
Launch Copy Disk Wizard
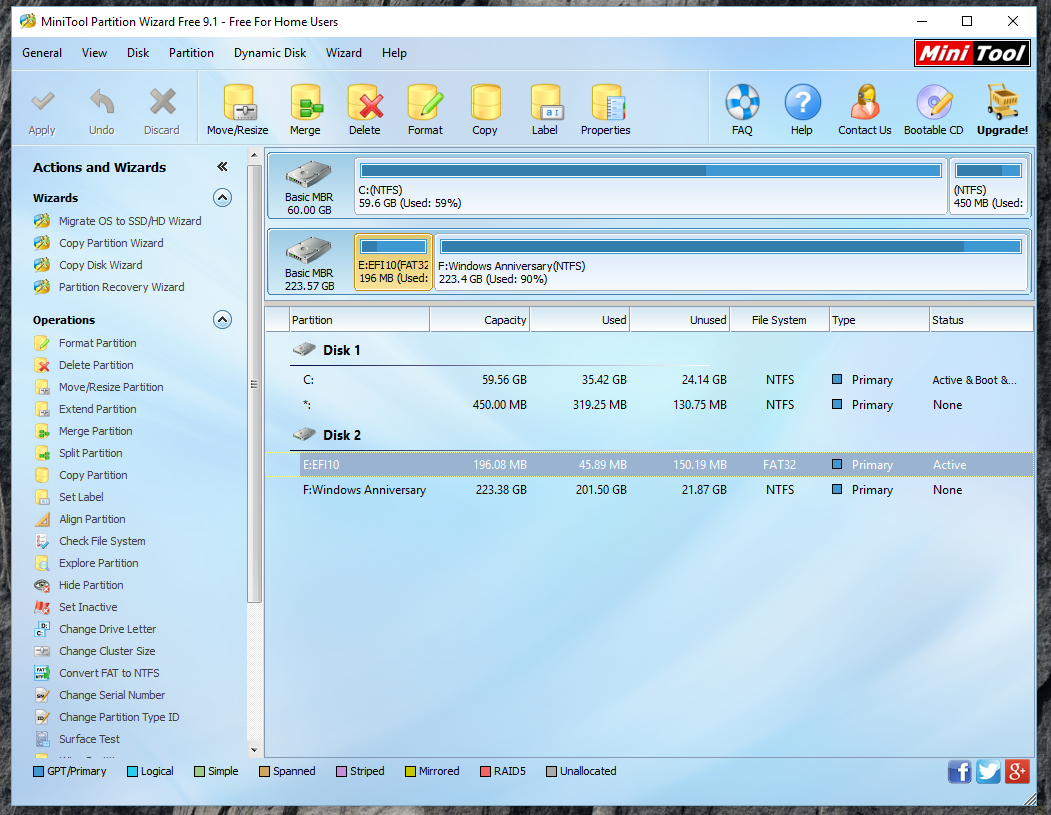101,265
